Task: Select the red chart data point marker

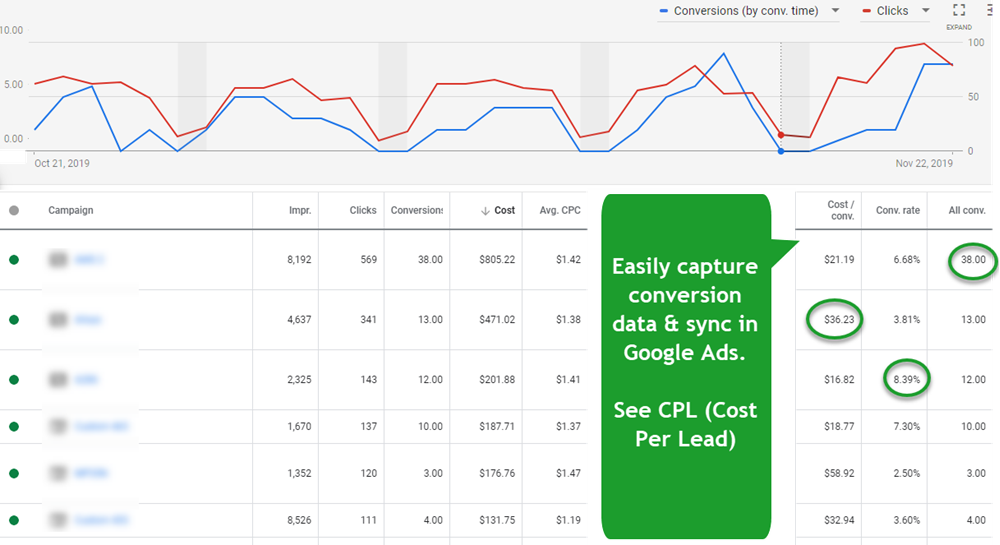Action: click(x=781, y=135)
